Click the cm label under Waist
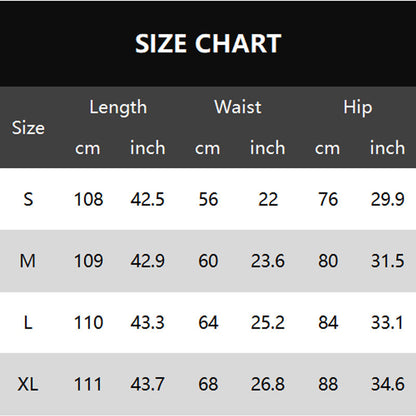 tap(207, 149)
